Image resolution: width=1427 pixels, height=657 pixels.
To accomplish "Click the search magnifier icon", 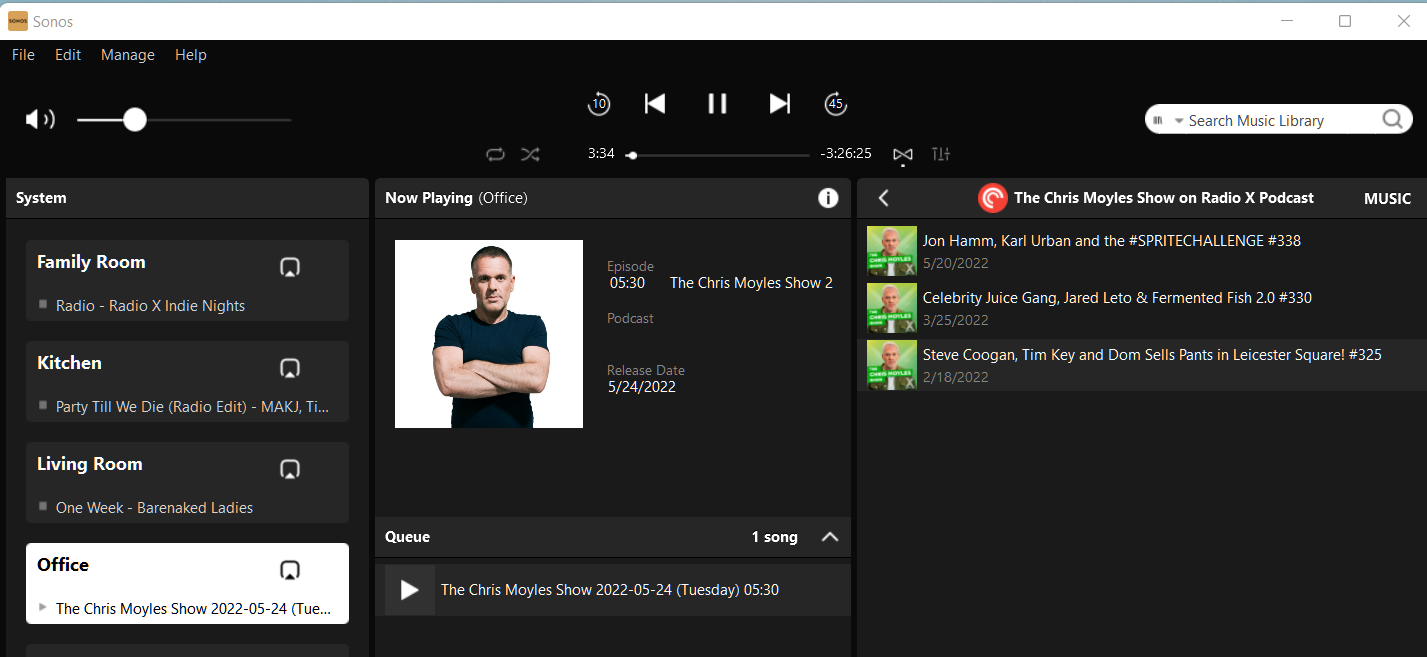I will (x=1393, y=120).
